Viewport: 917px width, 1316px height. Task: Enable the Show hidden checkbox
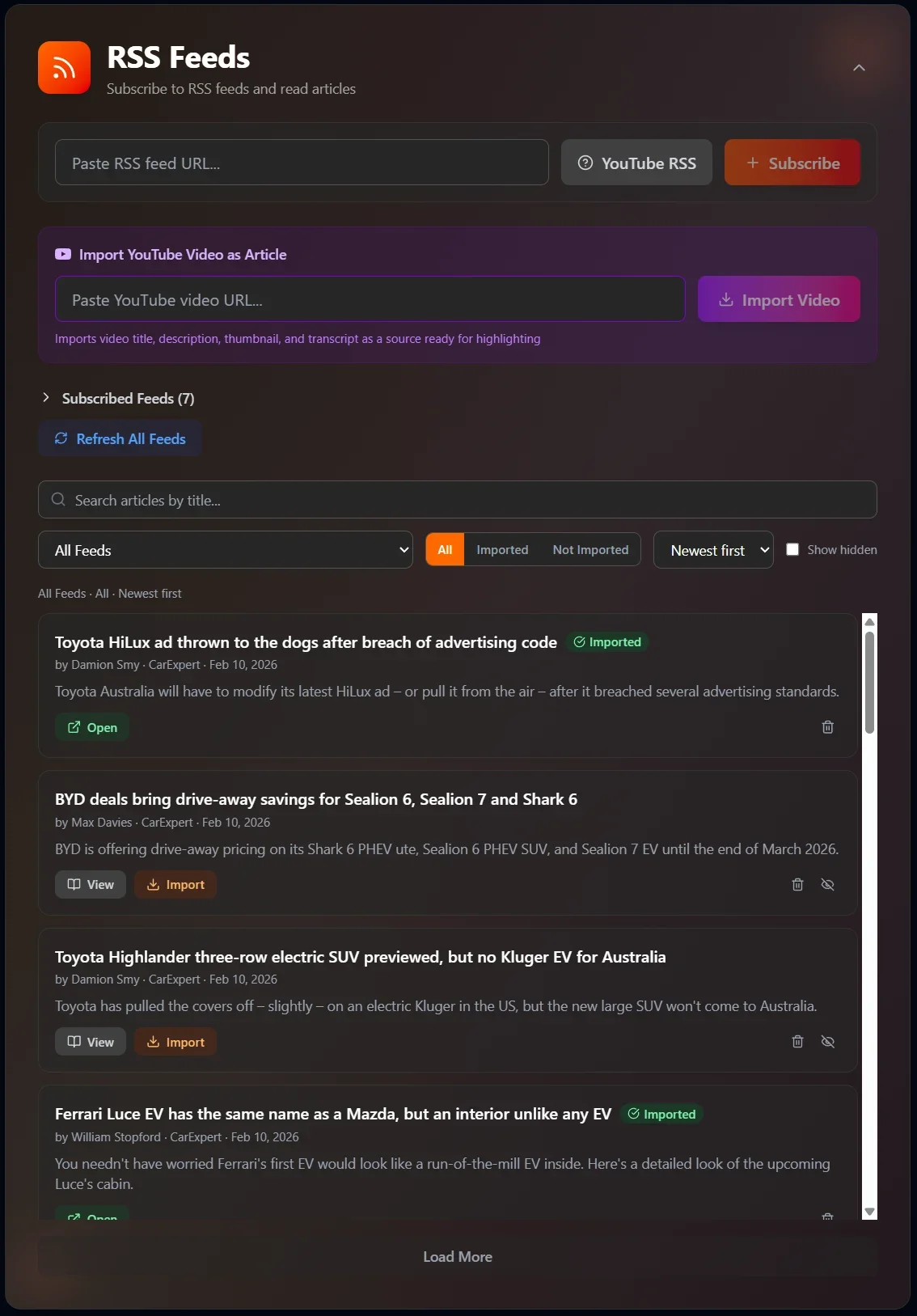click(x=792, y=549)
